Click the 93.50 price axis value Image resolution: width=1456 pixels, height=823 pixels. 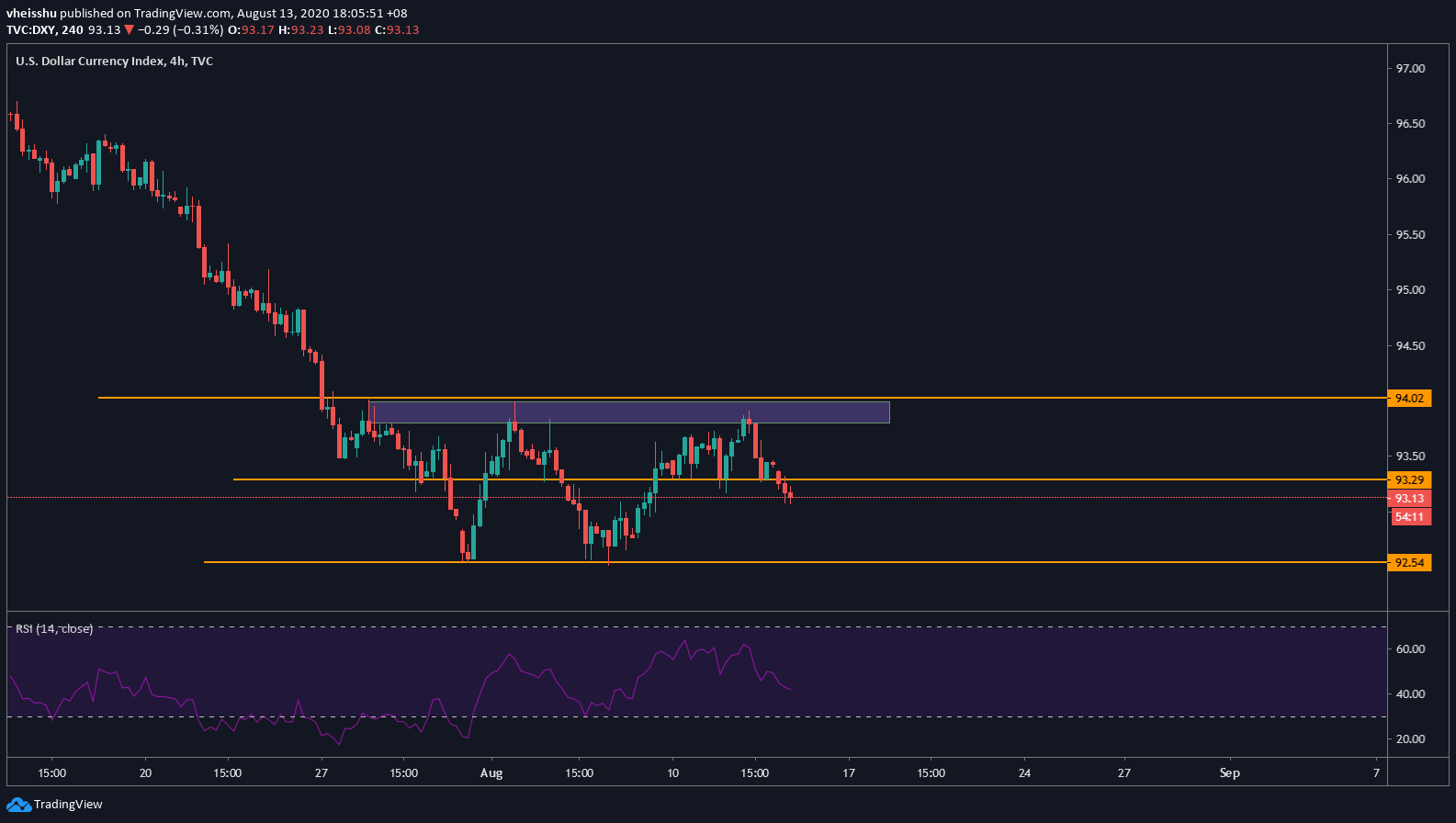click(x=1410, y=457)
